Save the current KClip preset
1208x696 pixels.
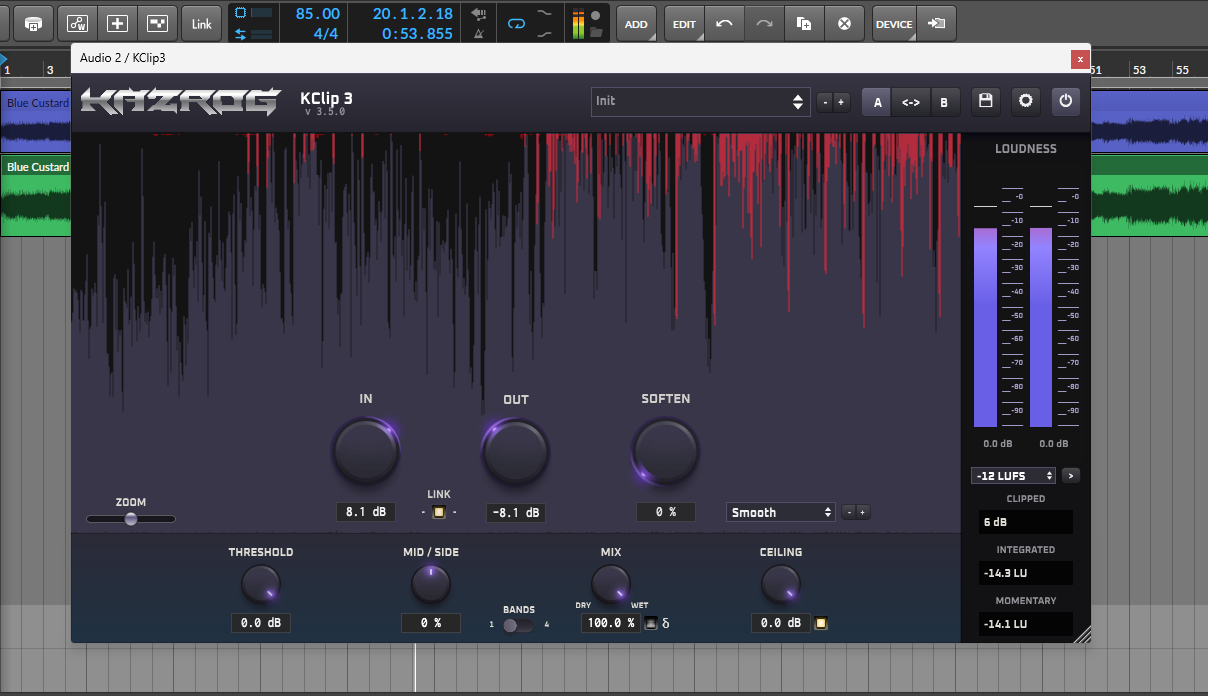(x=985, y=101)
